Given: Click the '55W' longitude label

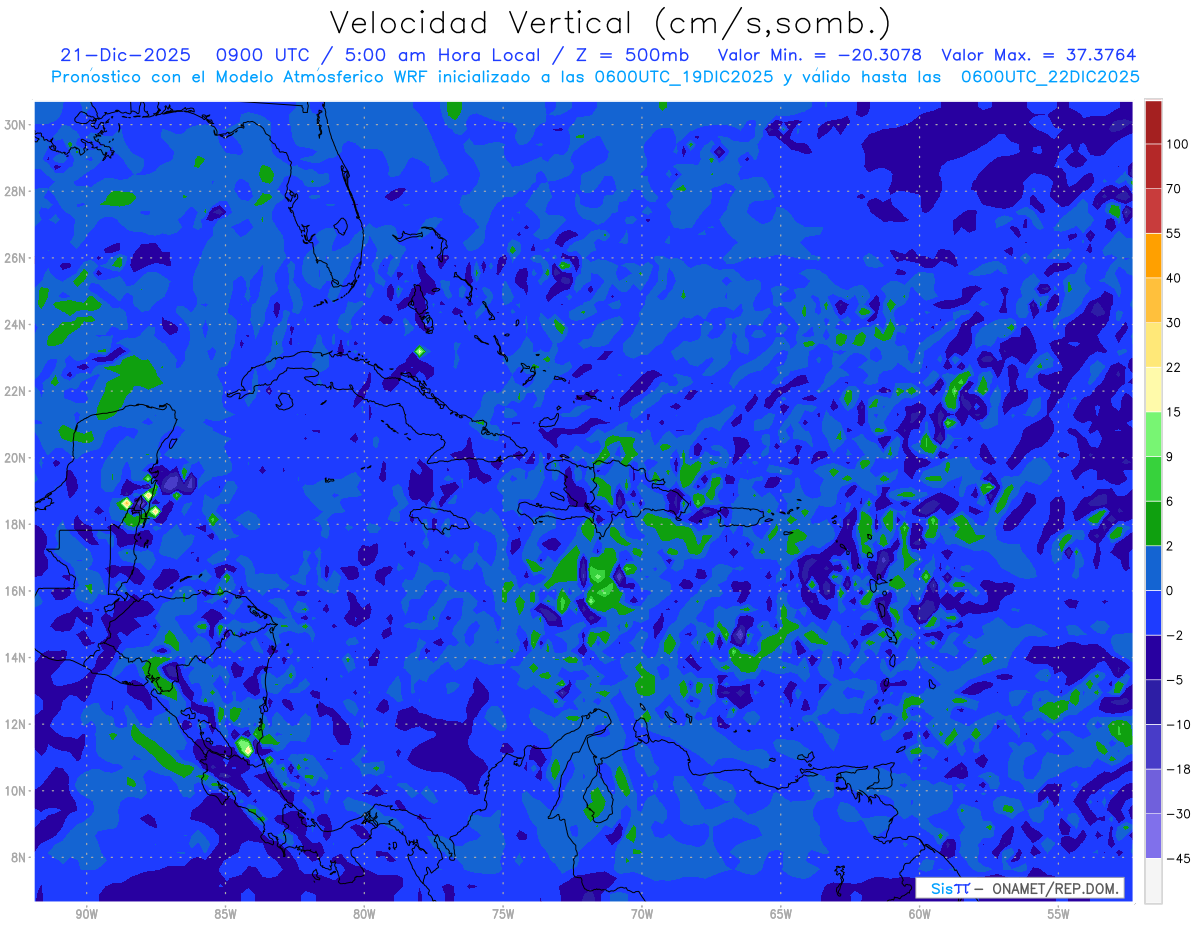Looking at the screenshot, I should pyautogui.click(x=1059, y=915).
